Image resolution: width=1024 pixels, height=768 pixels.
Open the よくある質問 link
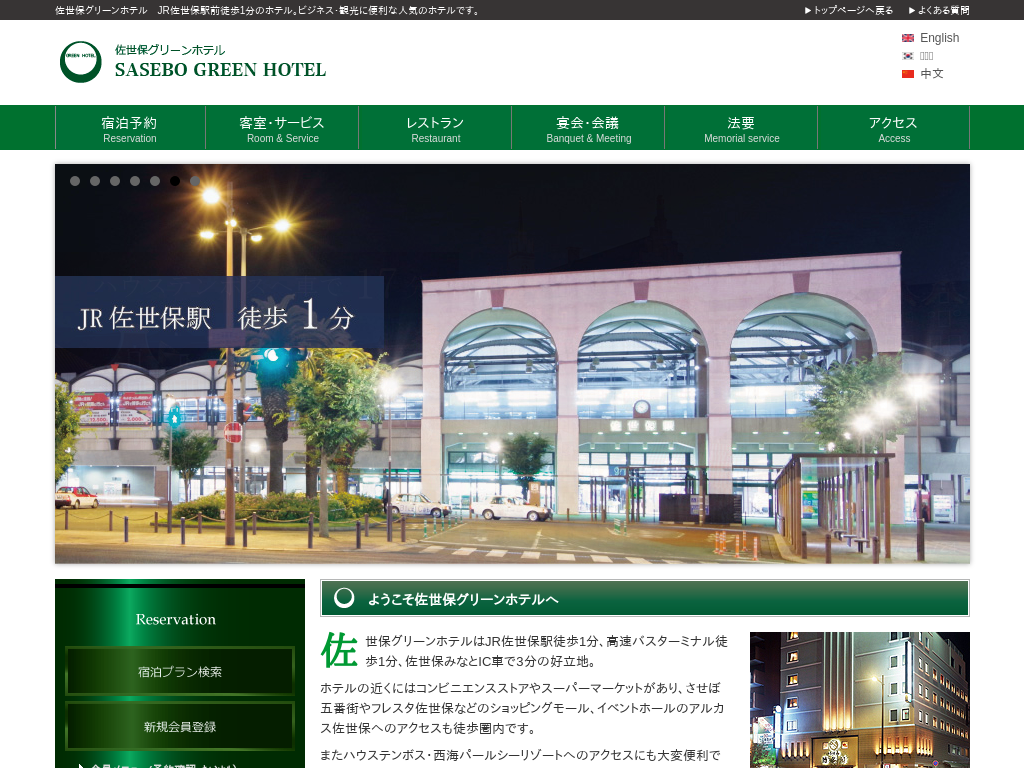click(x=938, y=10)
